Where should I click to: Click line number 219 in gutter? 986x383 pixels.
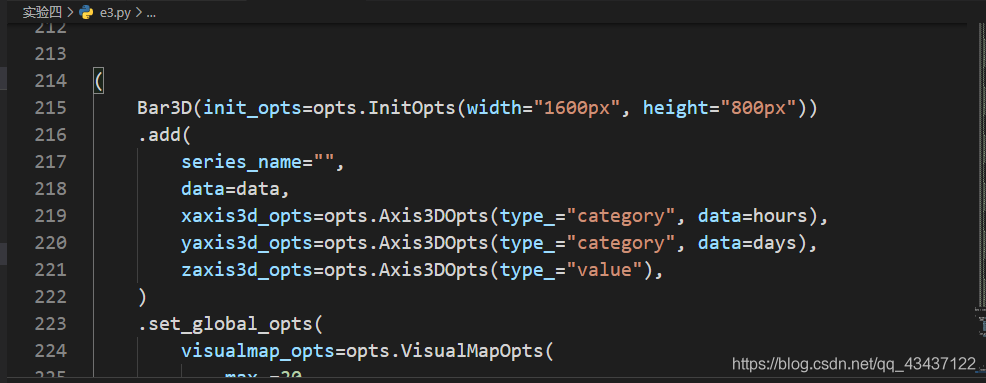tap(50, 216)
